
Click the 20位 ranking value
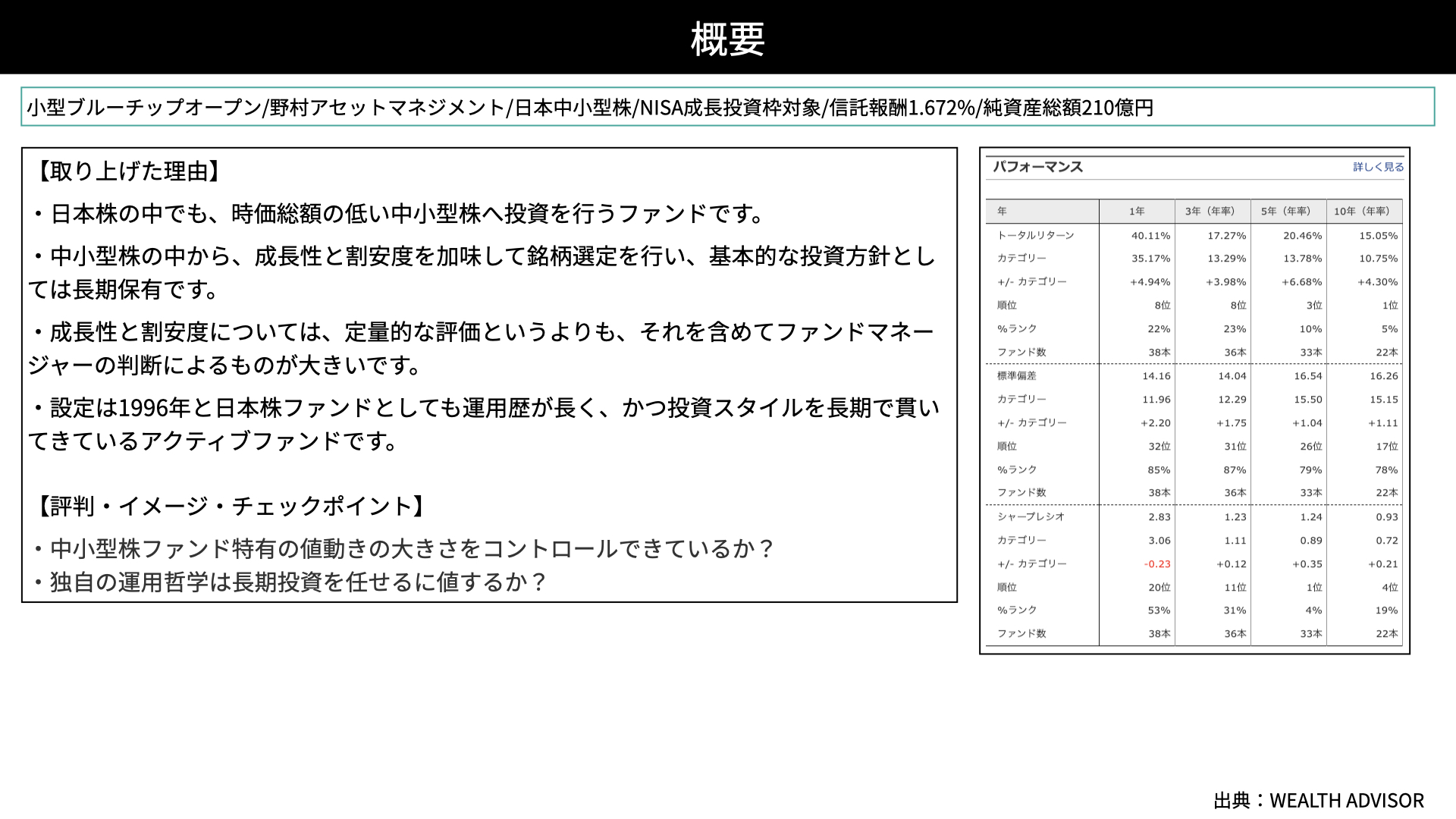coord(1159,588)
